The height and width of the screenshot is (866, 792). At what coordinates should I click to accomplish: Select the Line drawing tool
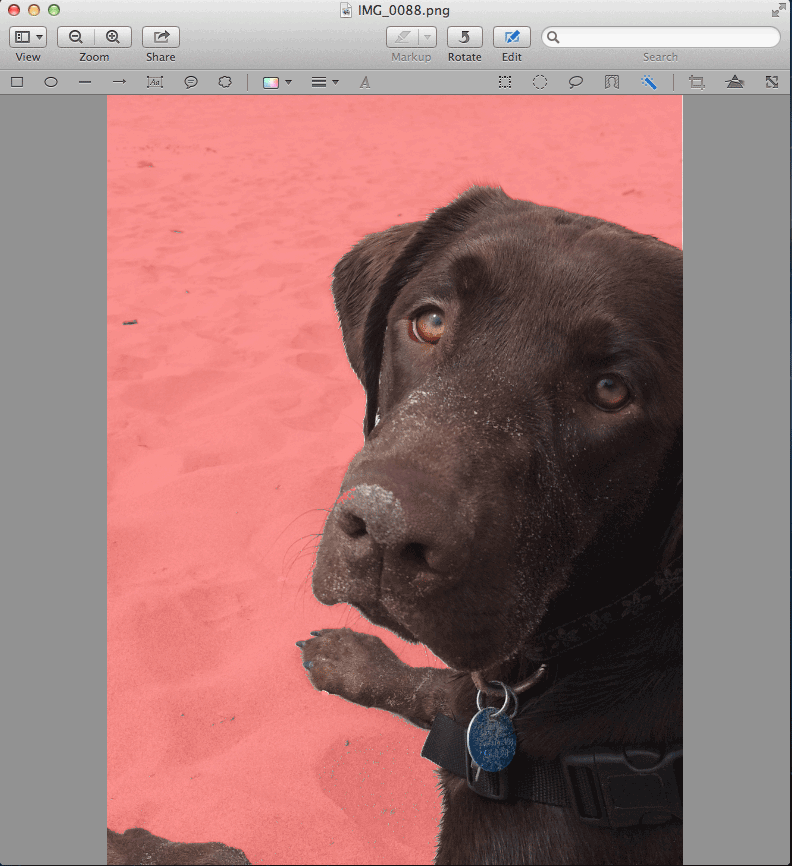pos(85,82)
